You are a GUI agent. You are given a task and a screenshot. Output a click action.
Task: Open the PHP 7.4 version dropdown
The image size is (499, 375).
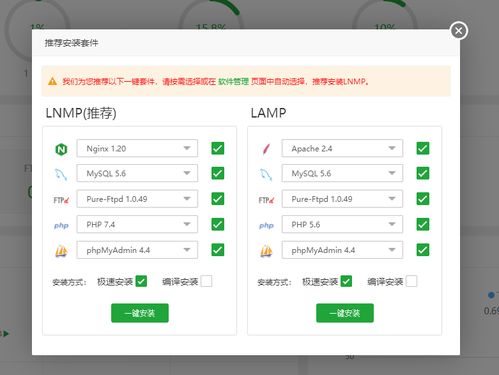click(137, 224)
